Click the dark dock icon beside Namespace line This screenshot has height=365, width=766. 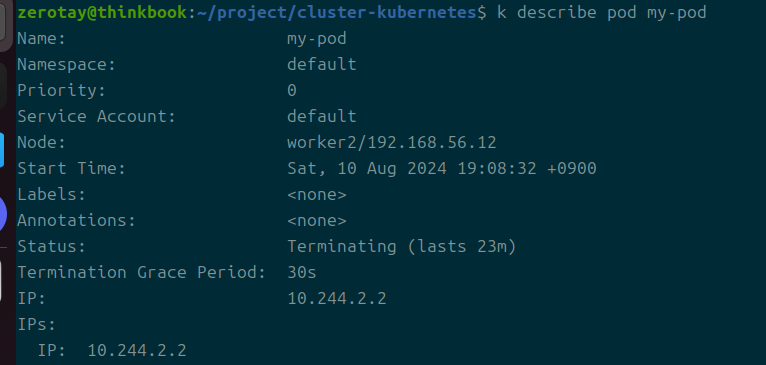pos(3,86)
